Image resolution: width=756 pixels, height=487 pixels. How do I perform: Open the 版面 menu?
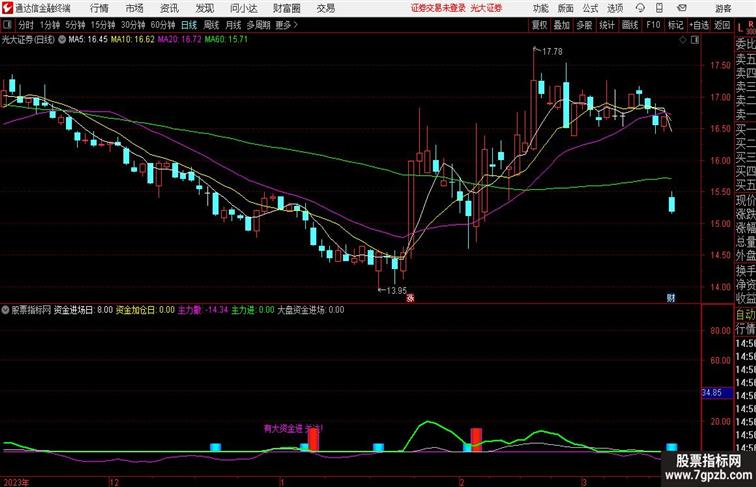point(566,8)
